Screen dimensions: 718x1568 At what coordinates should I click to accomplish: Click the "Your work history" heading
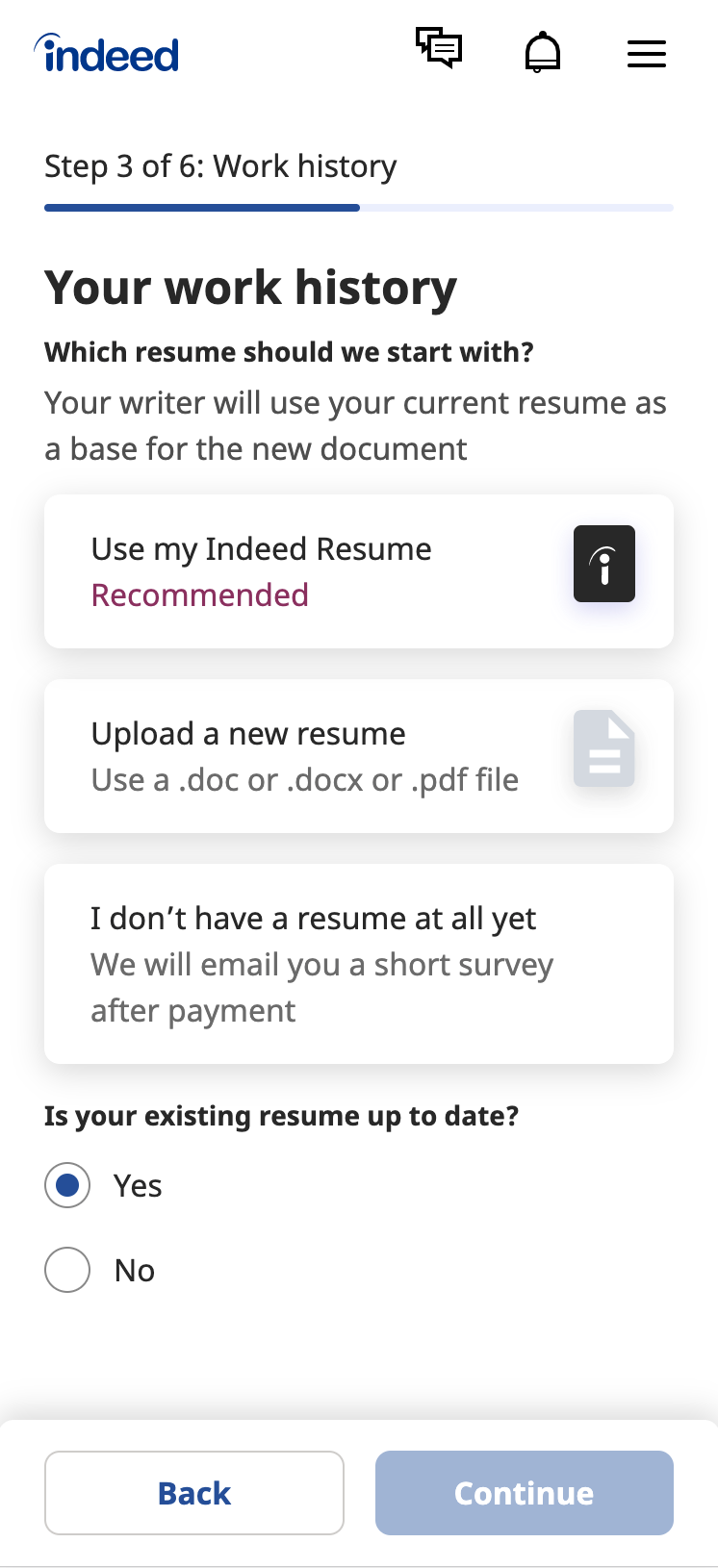pos(250,288)
